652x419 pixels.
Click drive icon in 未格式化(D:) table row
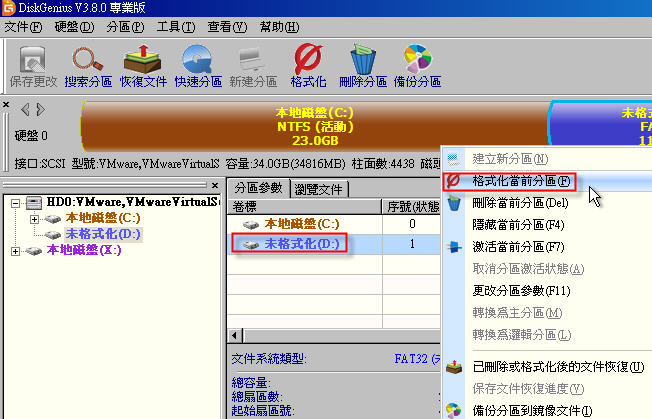[251, 244]
